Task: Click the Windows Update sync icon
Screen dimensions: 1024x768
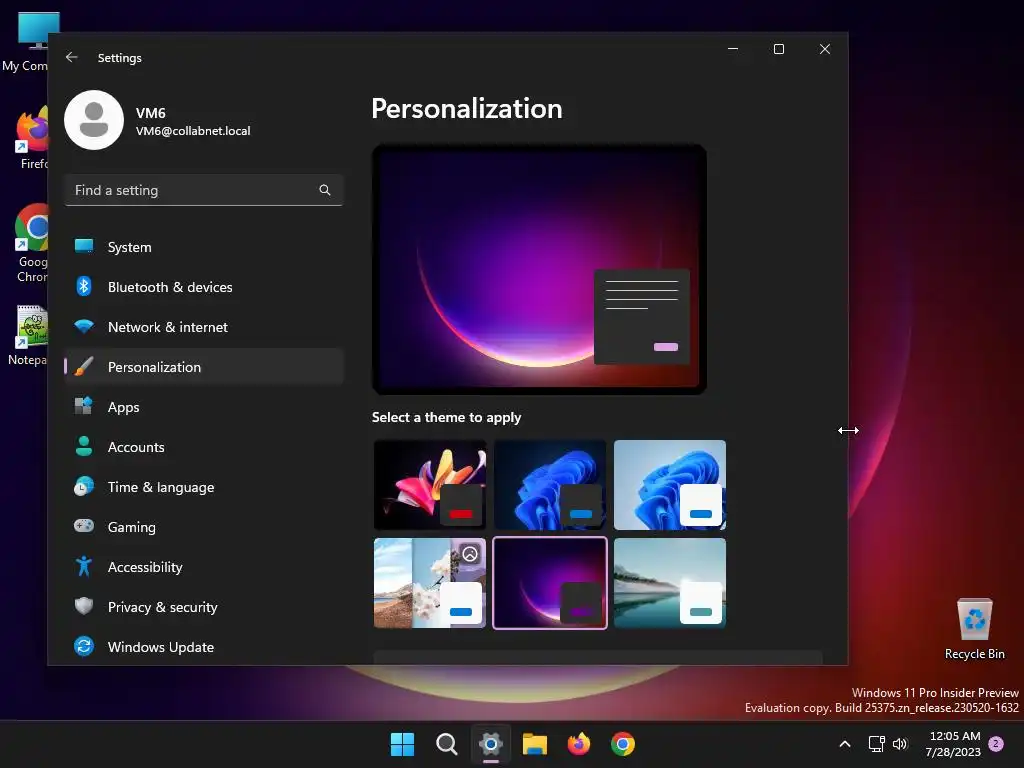Action: point(84,647)
